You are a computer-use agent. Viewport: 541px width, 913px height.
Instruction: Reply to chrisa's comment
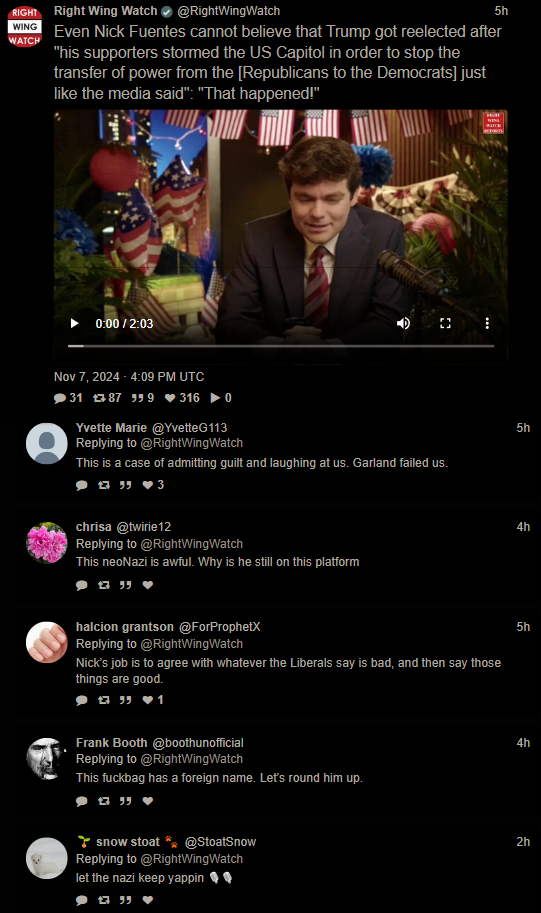click(x=82, y=585)
